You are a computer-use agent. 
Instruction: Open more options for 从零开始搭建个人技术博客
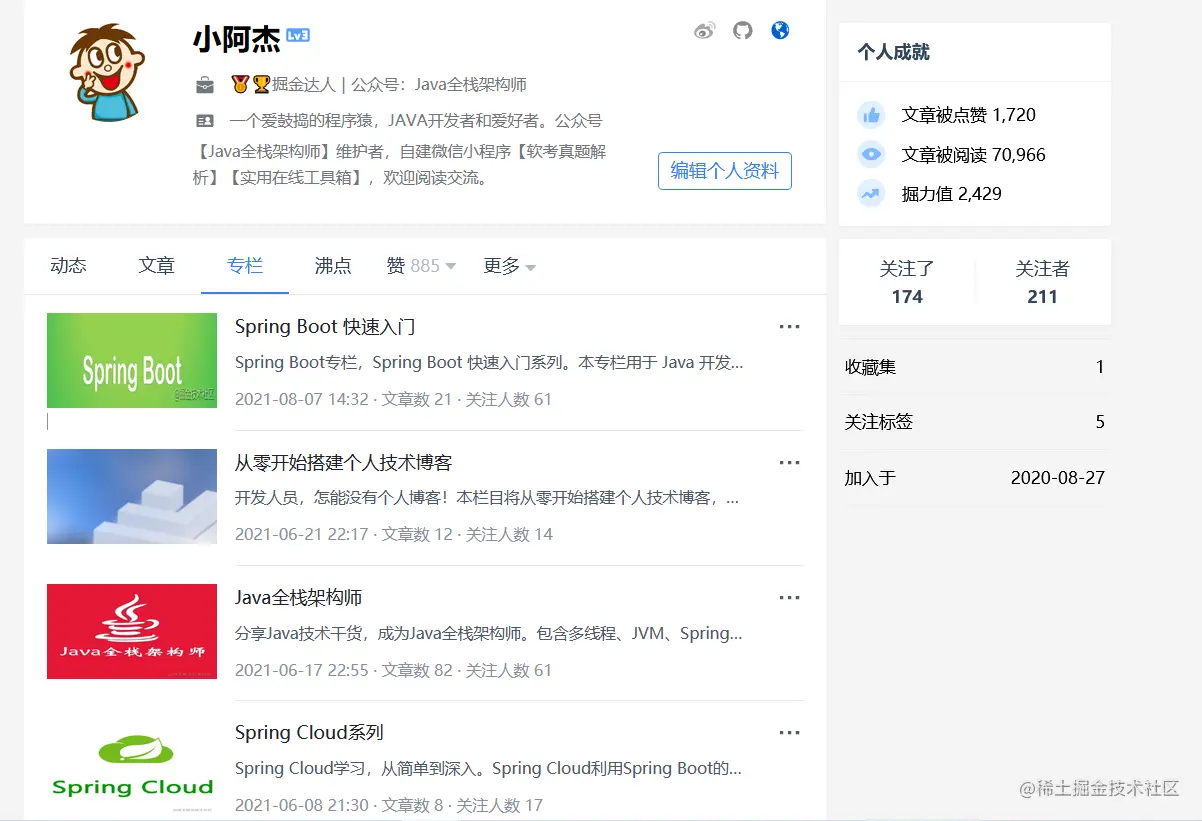point(790,463)
